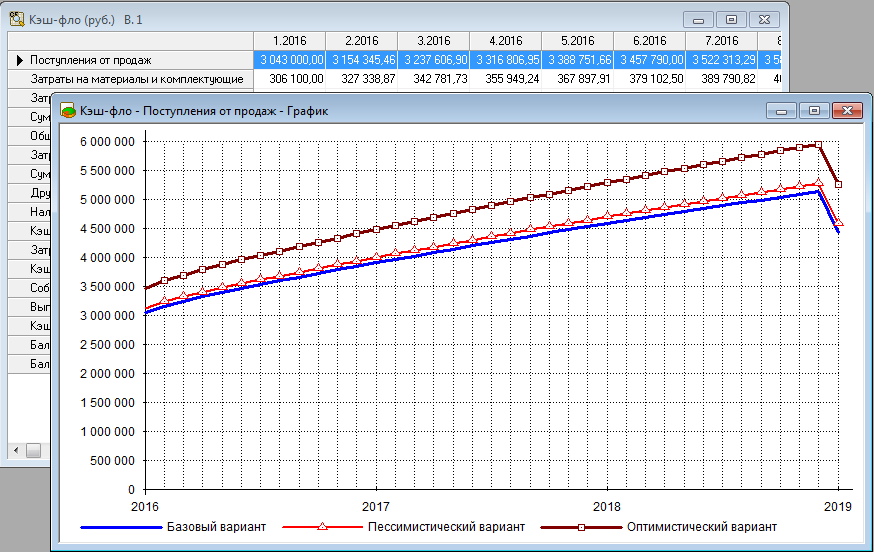Click cell 3 457 790,00

(649, 60)
